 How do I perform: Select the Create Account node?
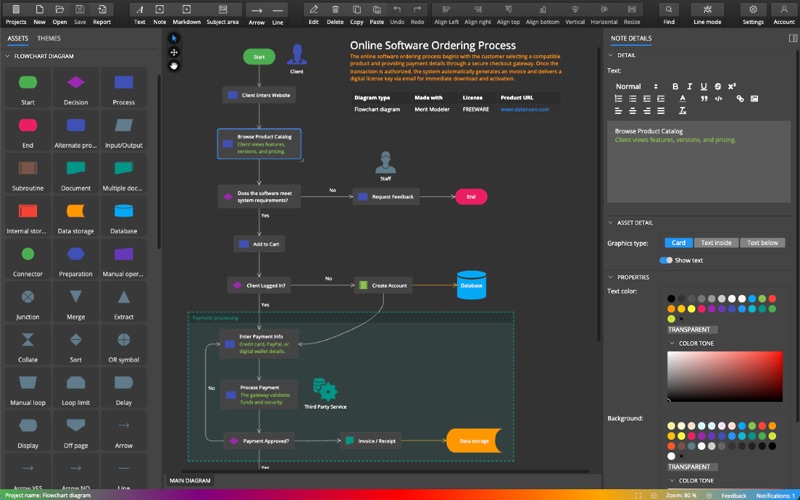click(383, 285)
